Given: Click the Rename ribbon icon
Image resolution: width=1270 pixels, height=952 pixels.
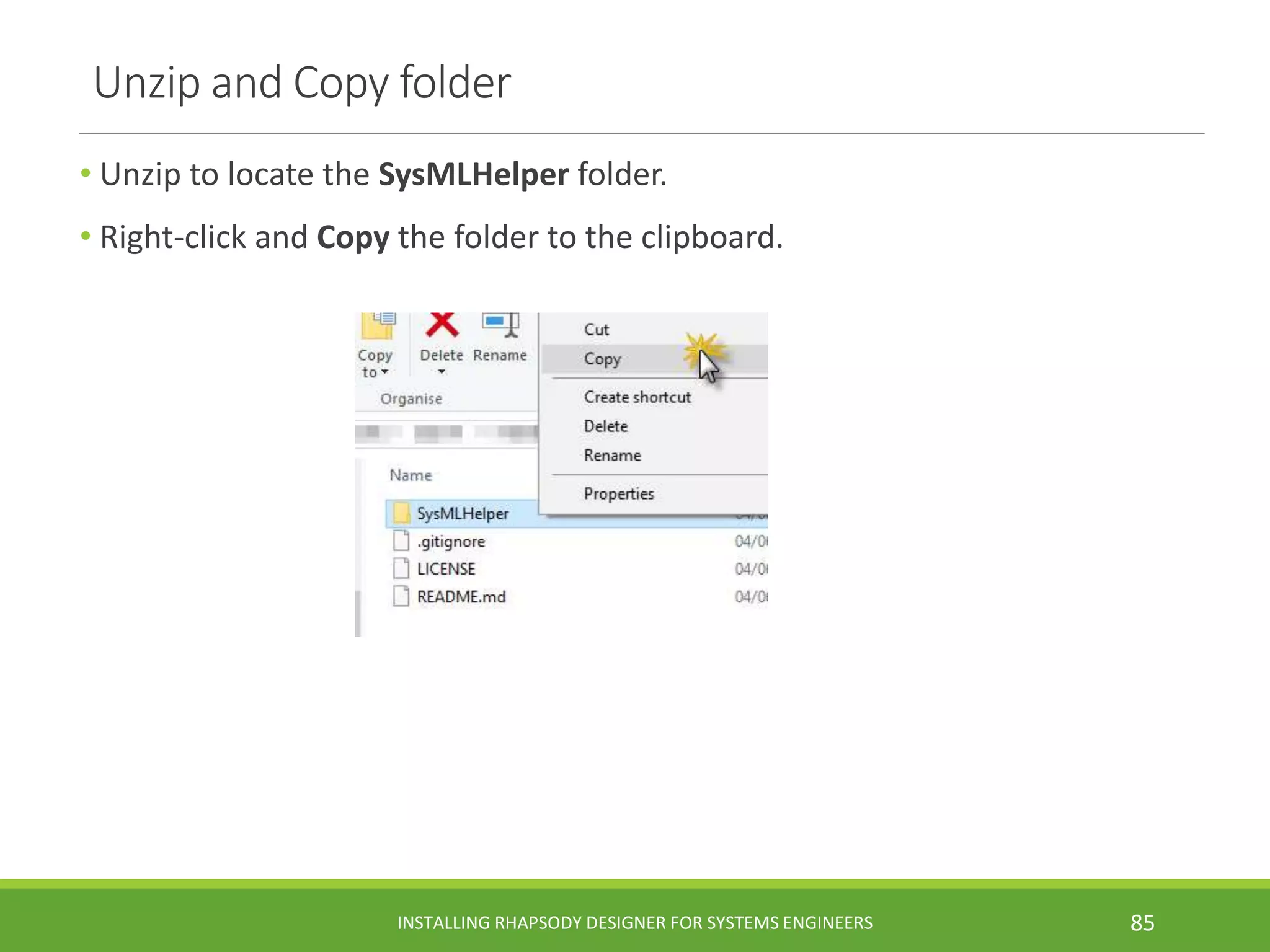Looking at the screenshot, I should (x=500, y=325).
